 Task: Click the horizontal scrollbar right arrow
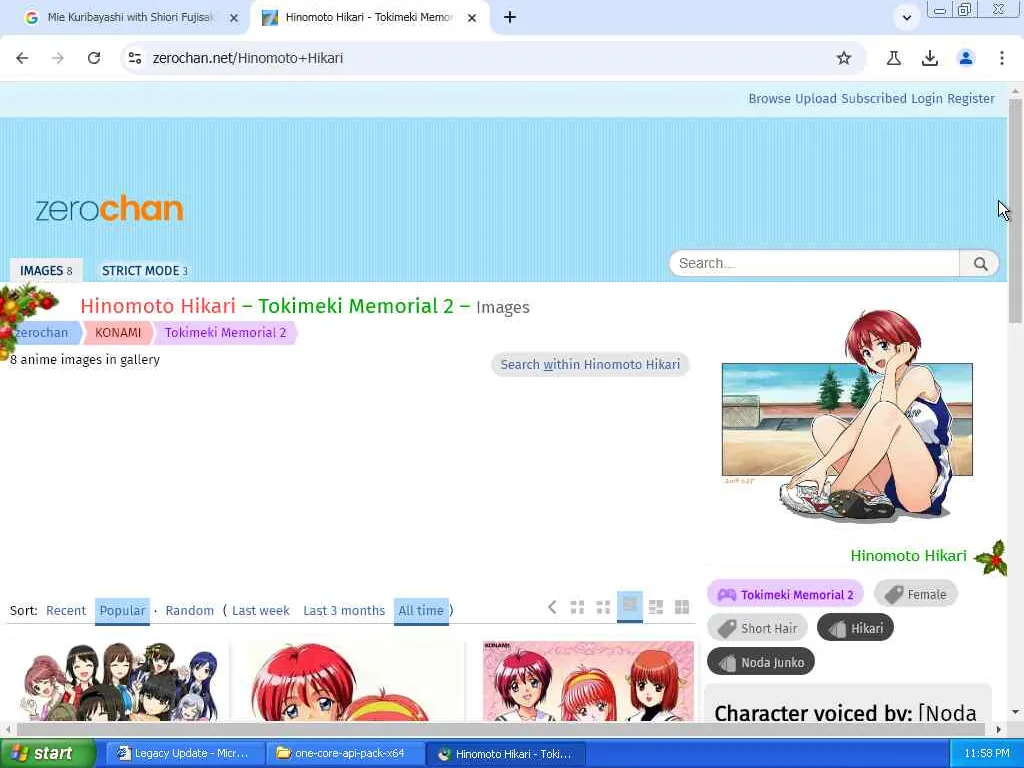(x=998, y=729)
